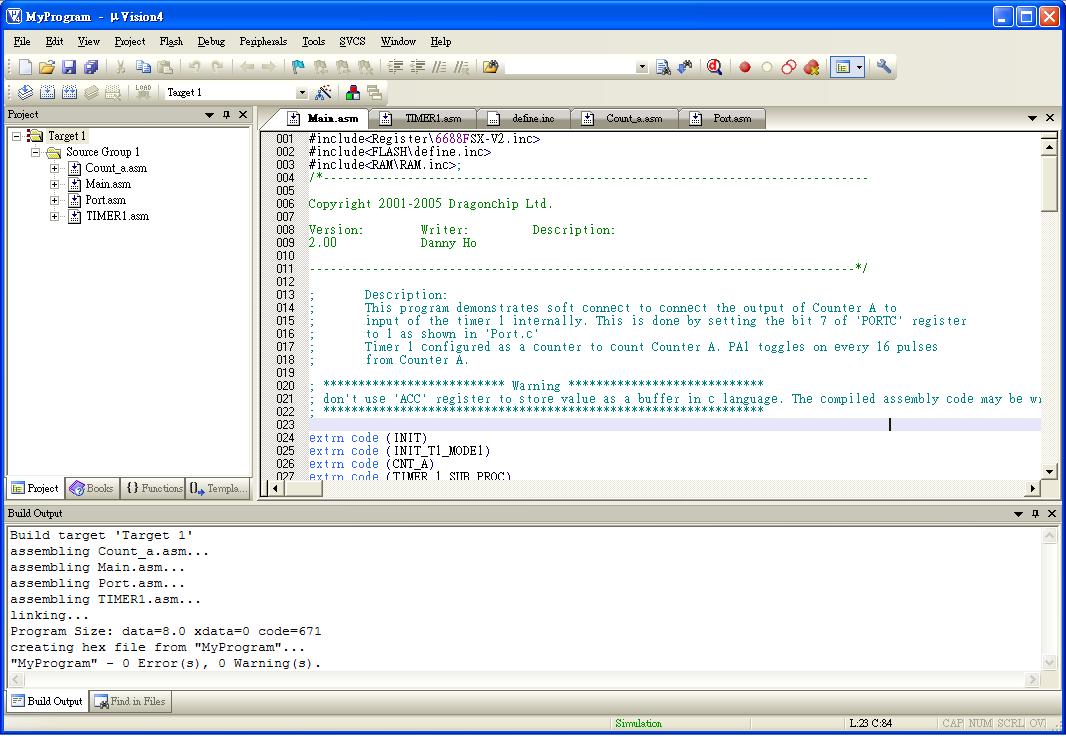This screenshot has width=1066, height=737.
Task: Close the Project panel
Action: point(243,115)
